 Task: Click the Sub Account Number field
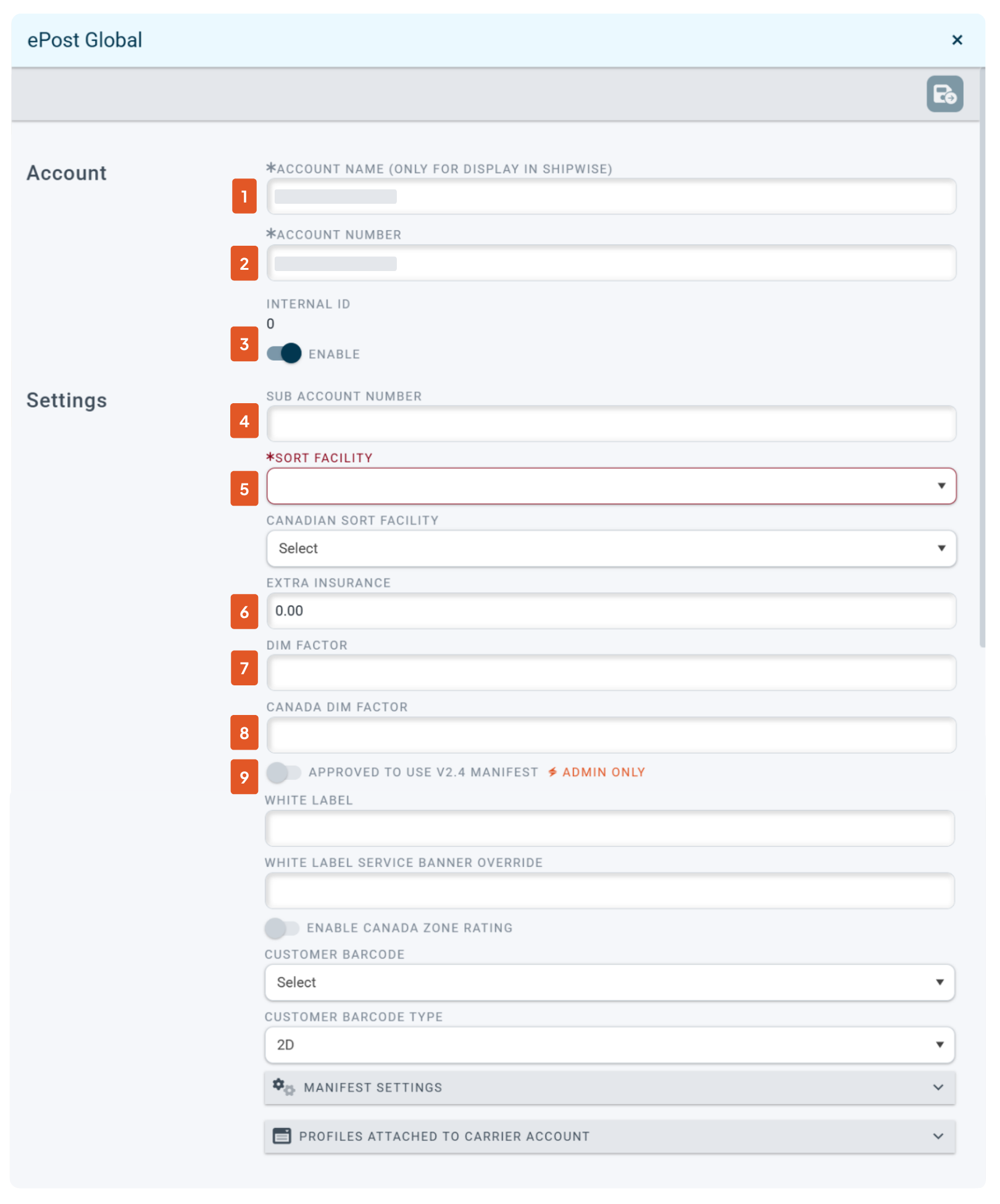(611, 424)
